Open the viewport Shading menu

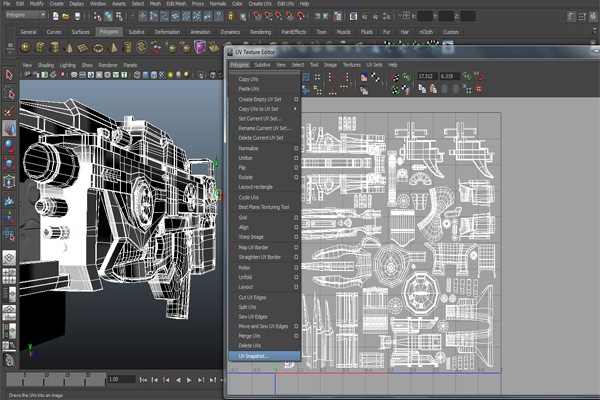(46, 65)
